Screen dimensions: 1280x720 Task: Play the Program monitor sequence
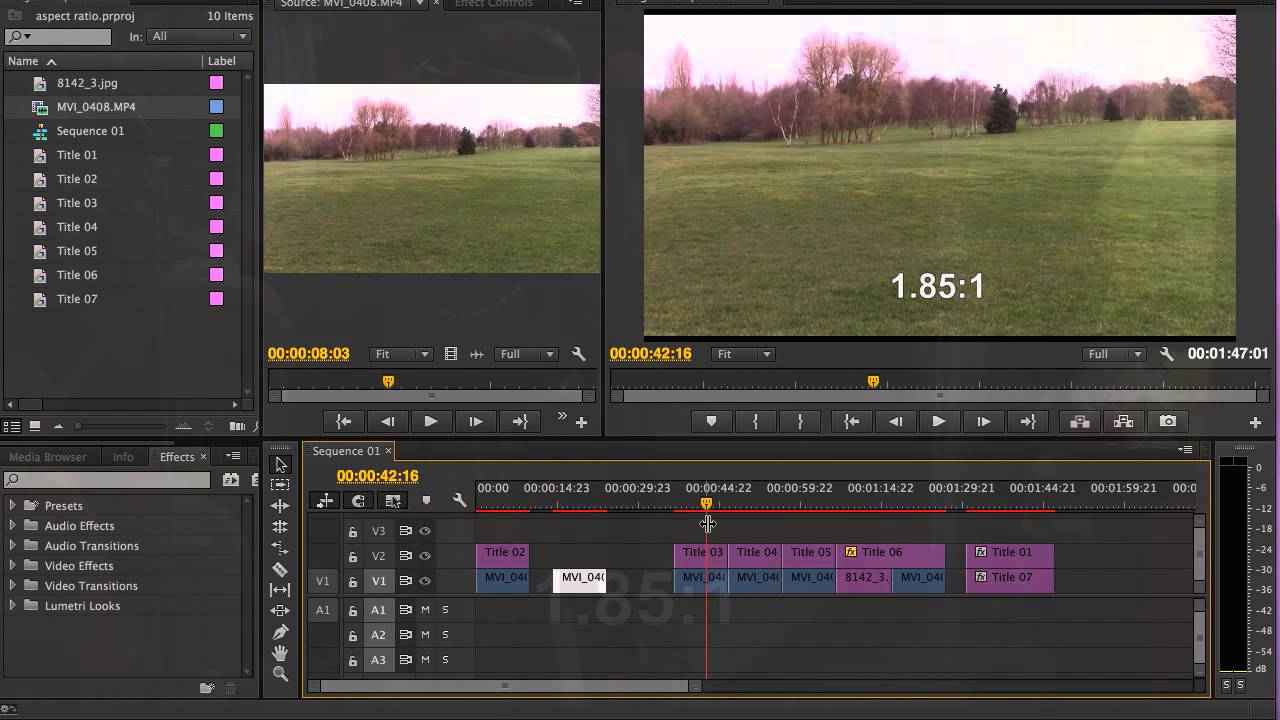coord(938,422)
